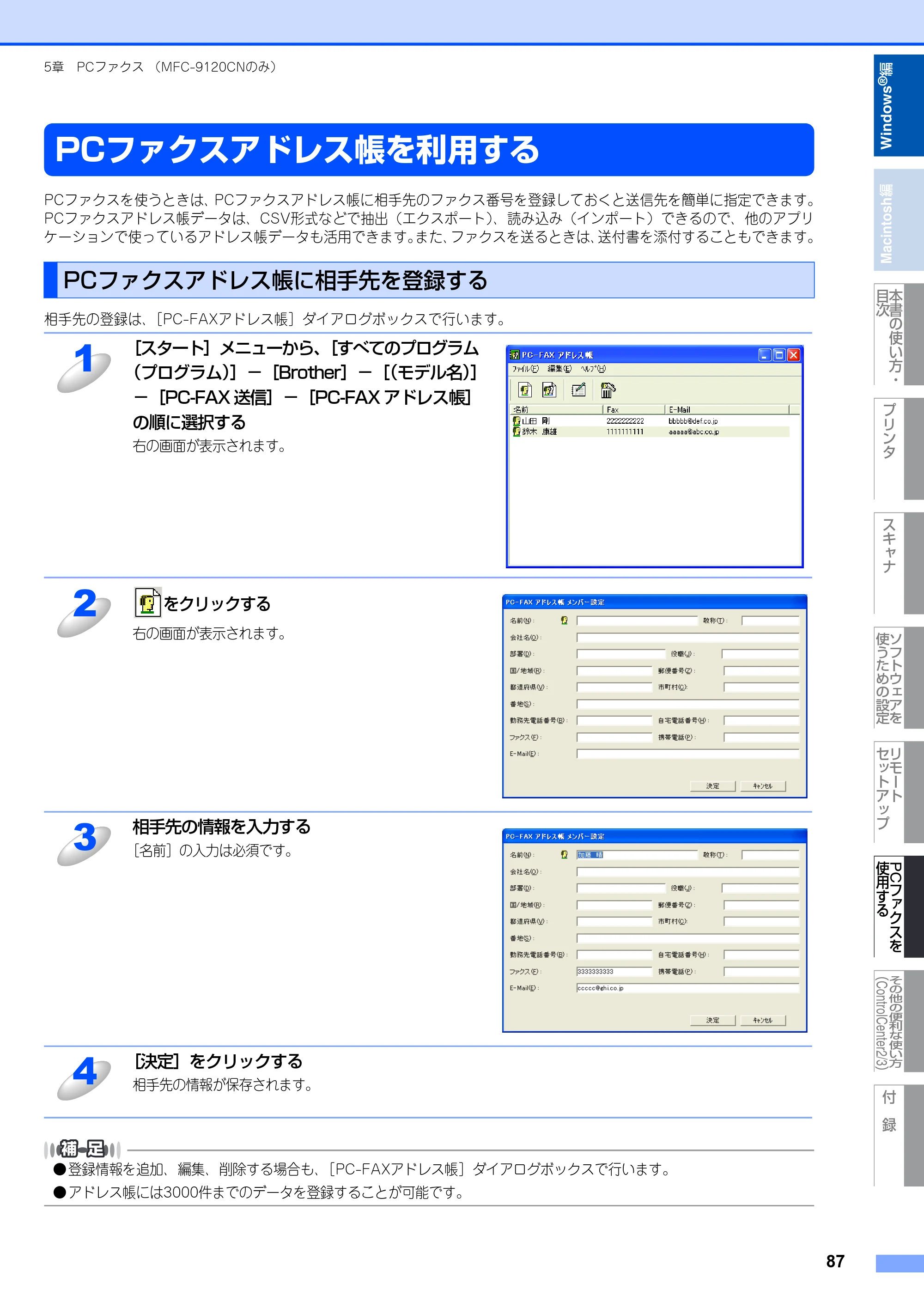The height and width of the screenshot is (1308, 924).
Task: Open the ヘルプ(H) menu in address book
Action: [x=593, y=369]
